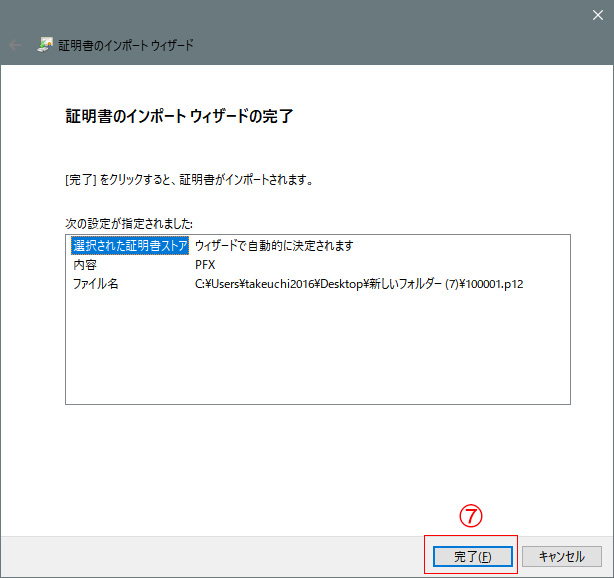Click the title bar text 証明書のインポート ウィザード
Image resolution: width=614 pixels, height=578 pixels.
pyautogui.click(x=128, y=45)
